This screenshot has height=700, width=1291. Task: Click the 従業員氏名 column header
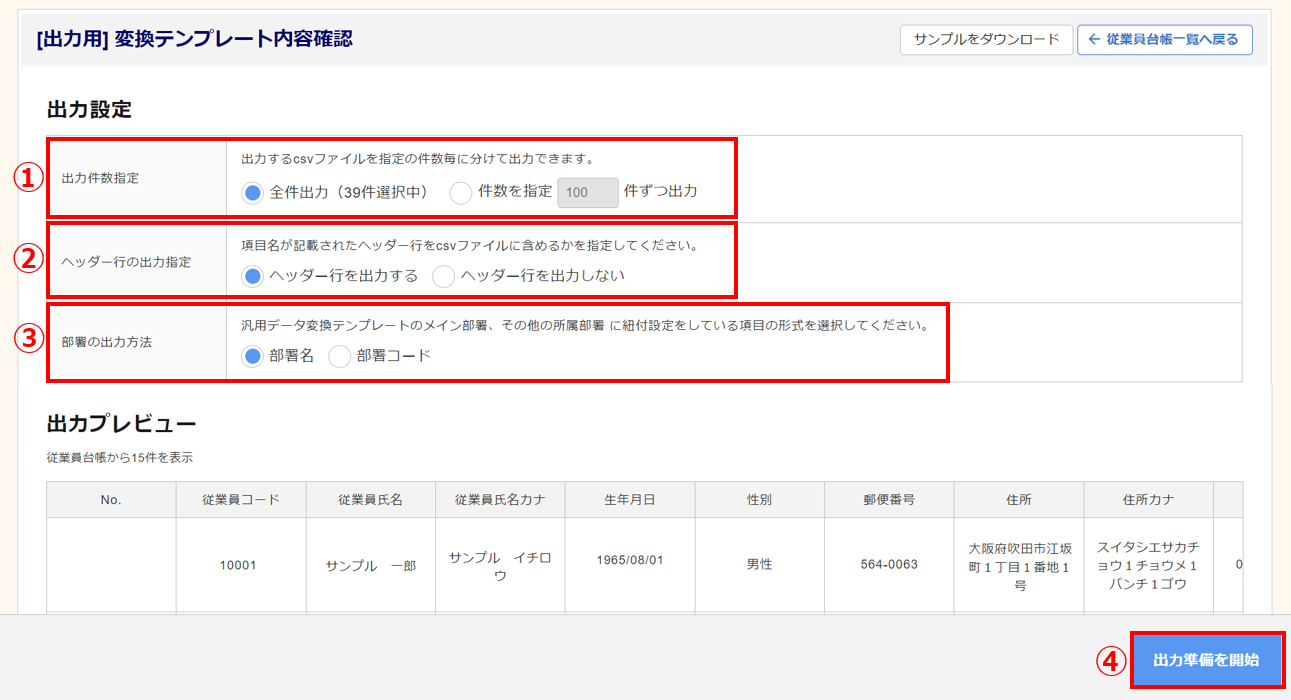click(x=371, y=500)
